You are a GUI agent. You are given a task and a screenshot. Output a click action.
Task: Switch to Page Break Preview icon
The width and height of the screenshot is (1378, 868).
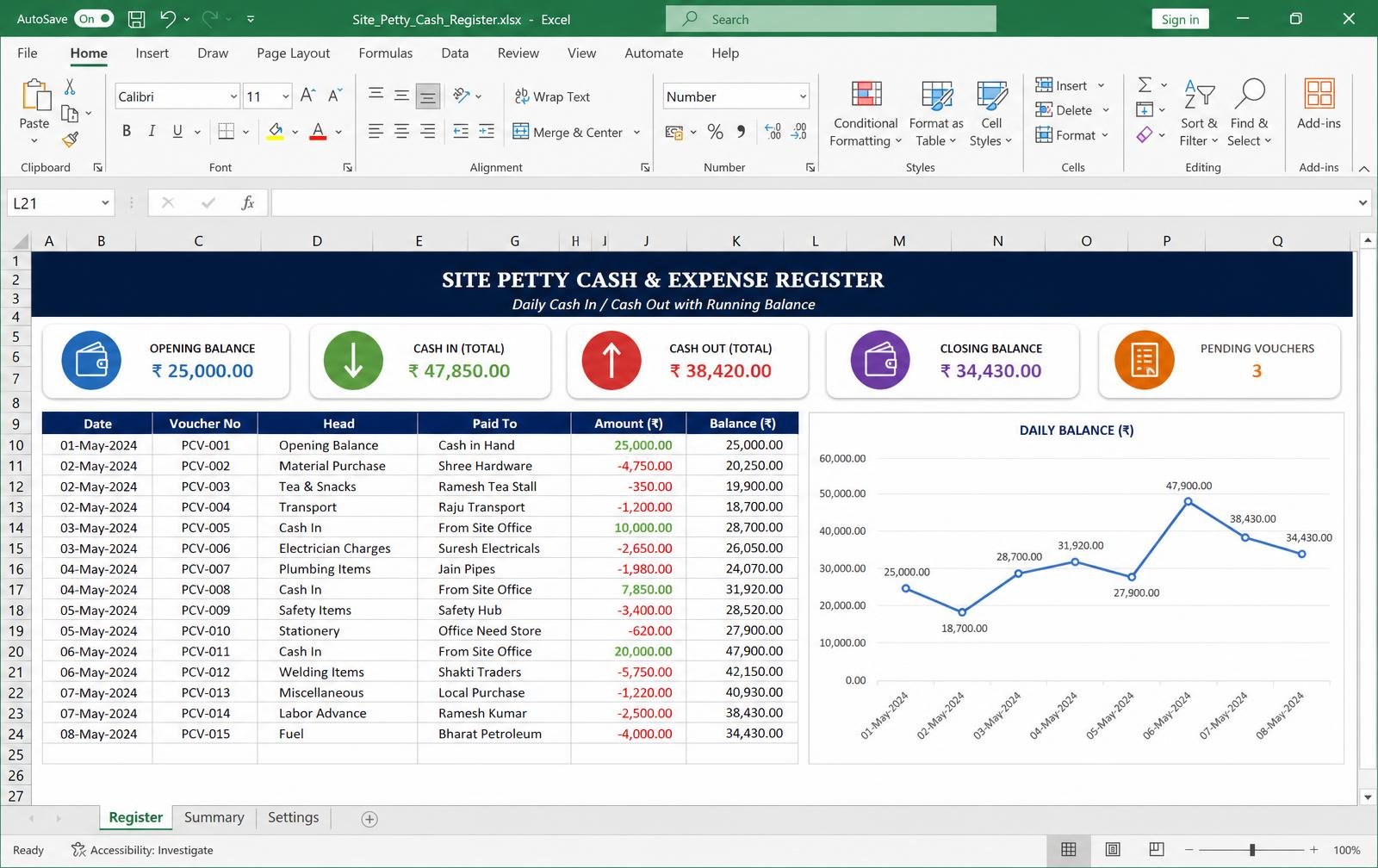[x=1157, y=850]
